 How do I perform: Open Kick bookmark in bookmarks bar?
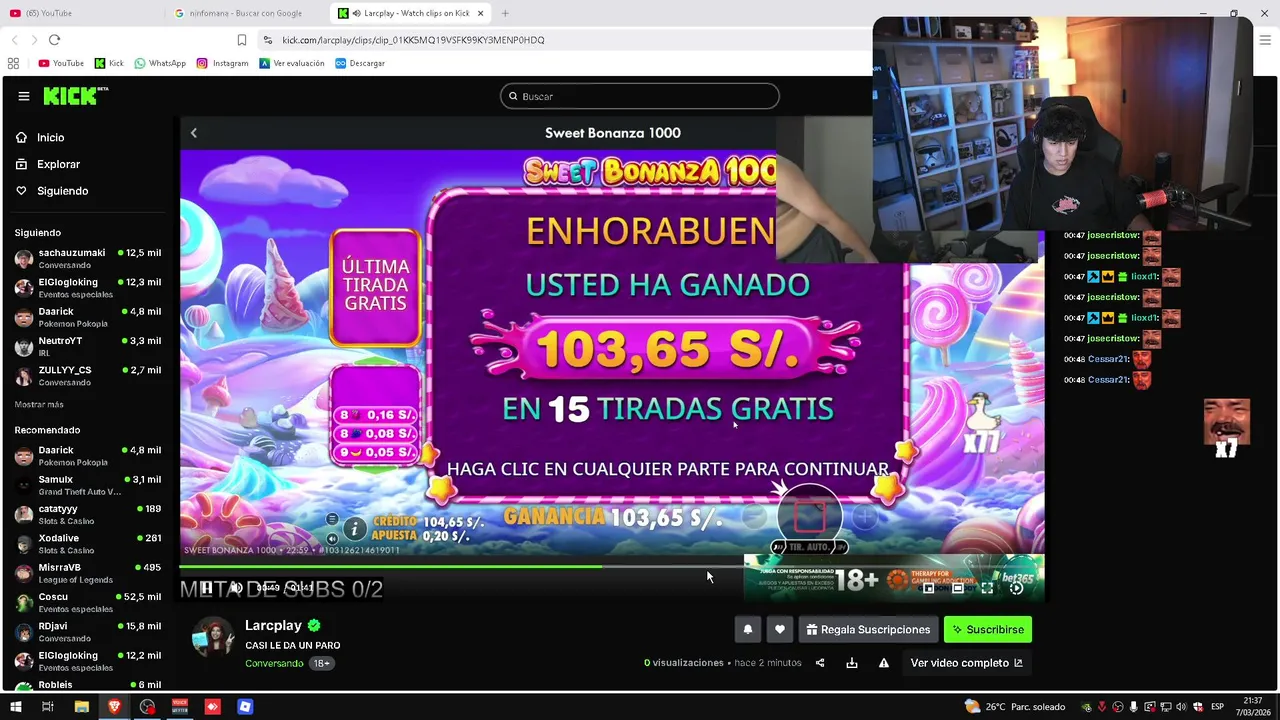point(109,63)
